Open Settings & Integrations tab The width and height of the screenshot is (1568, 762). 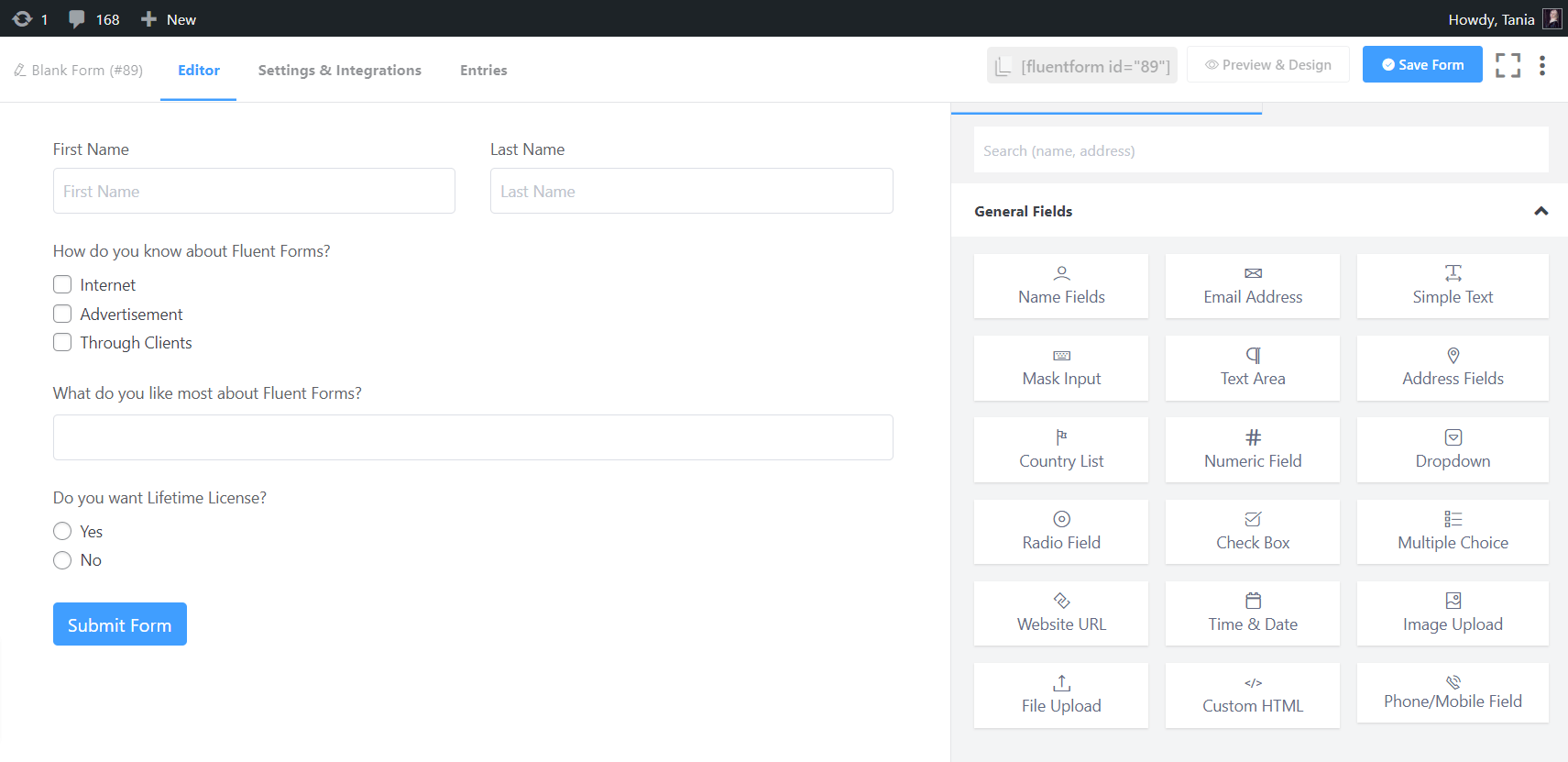tap(340, 70)
